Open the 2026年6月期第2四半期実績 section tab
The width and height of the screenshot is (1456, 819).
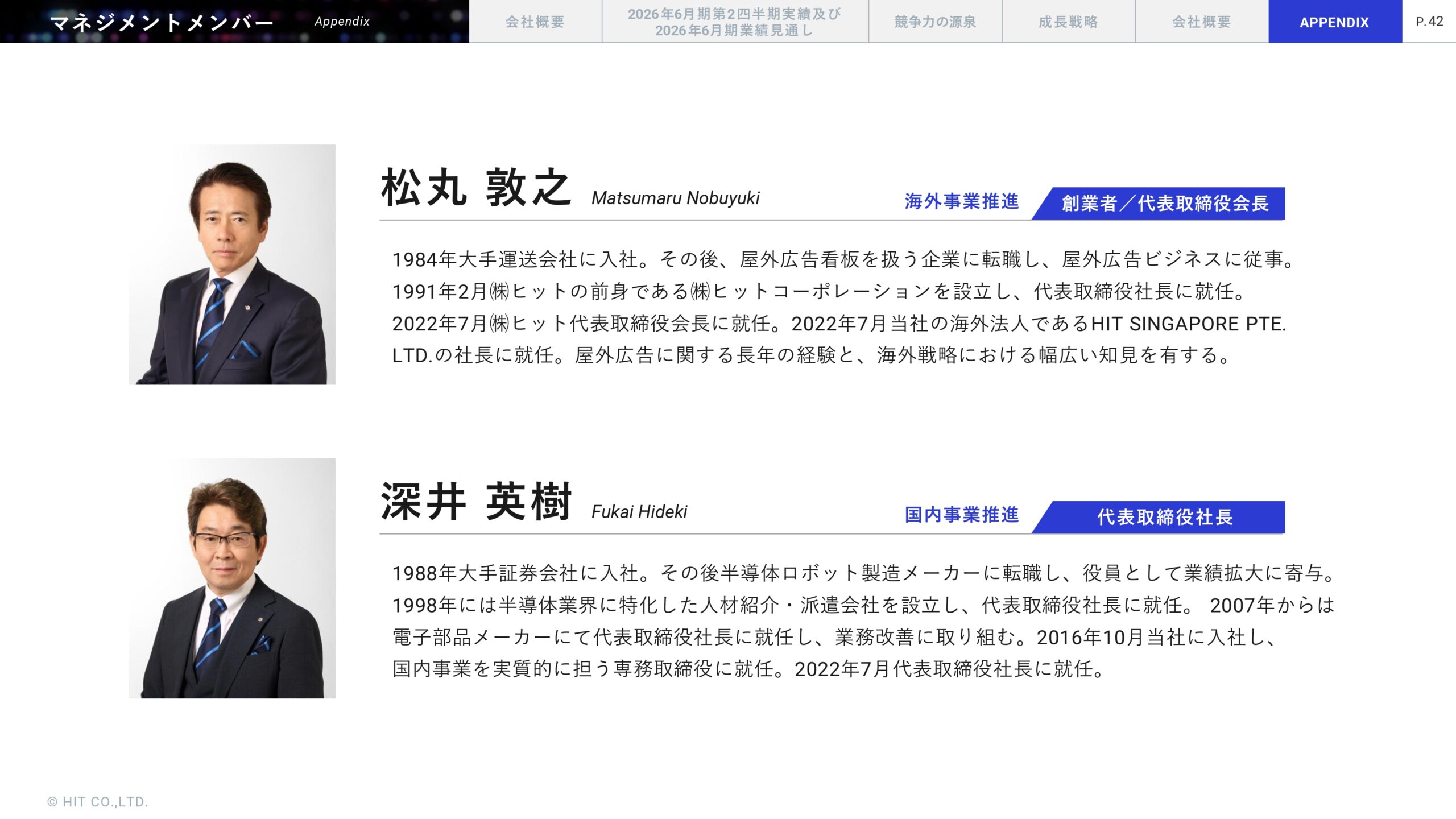point(735,22)
